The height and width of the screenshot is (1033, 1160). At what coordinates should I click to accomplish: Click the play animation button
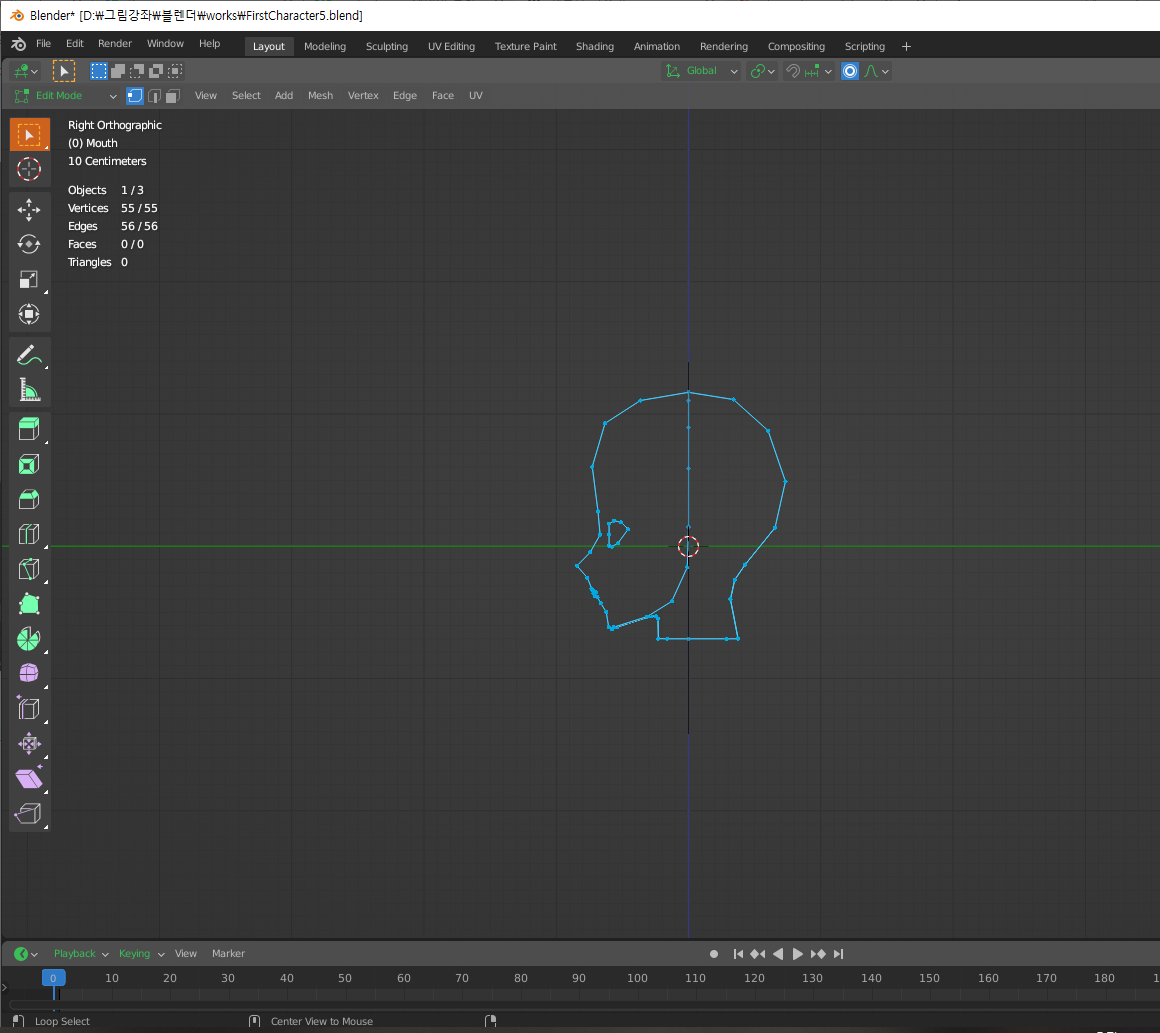(x=798, y=954)
